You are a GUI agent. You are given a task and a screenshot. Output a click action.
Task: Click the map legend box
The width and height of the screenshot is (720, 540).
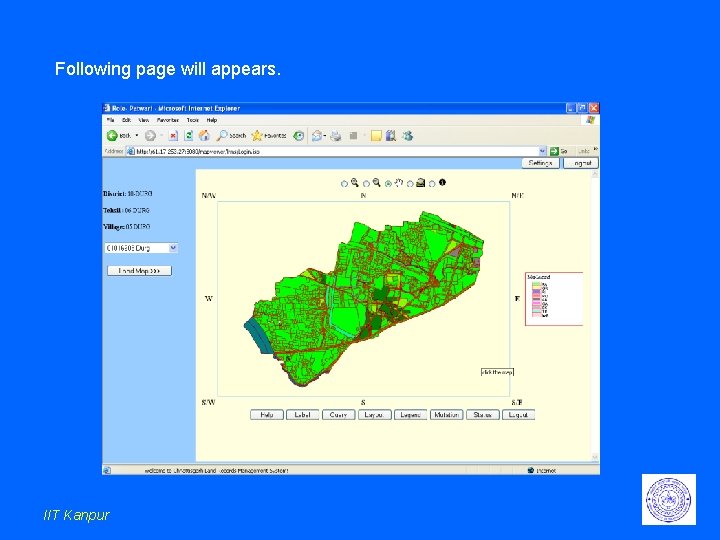(554, 299)
